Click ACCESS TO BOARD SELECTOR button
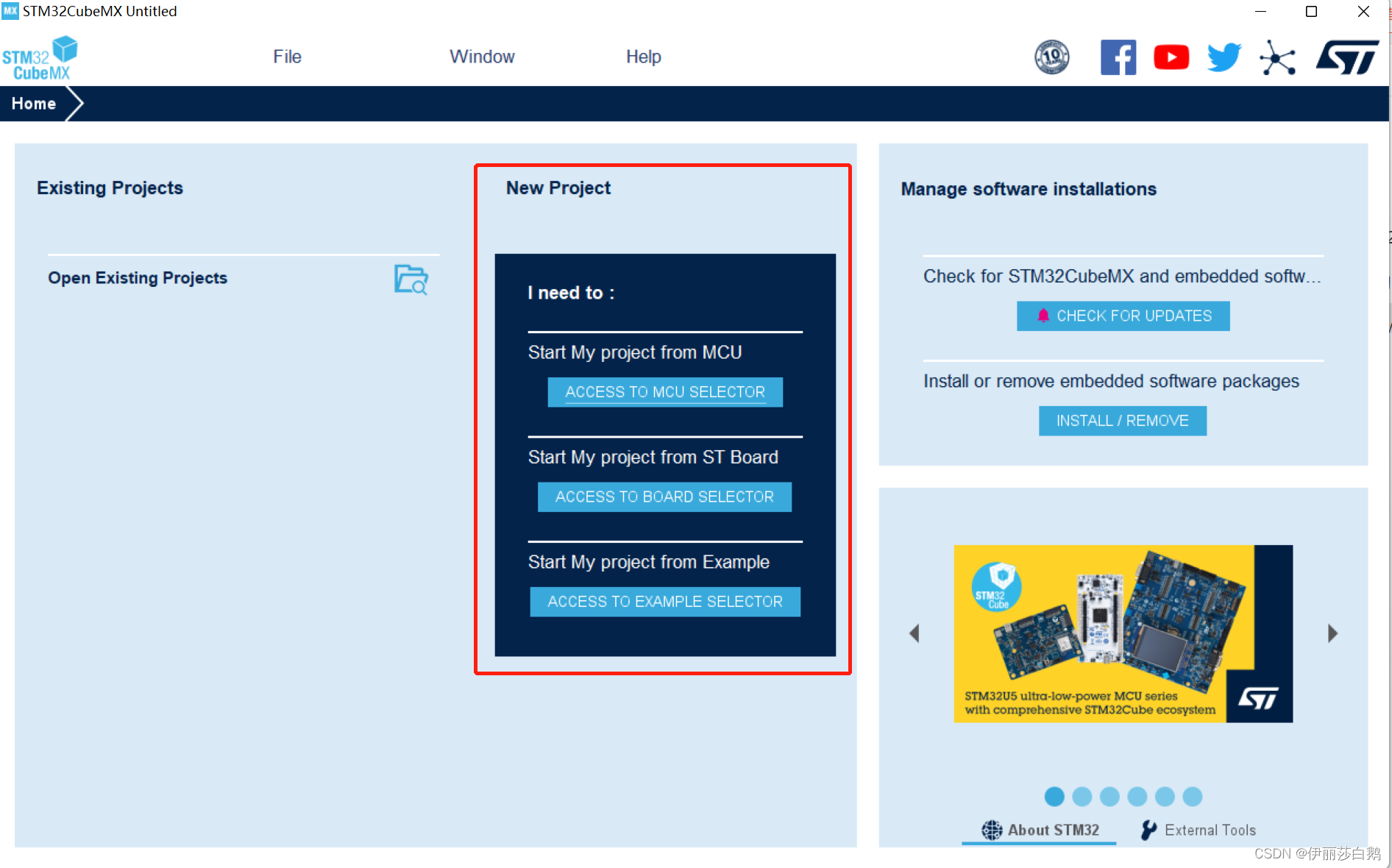This screenshot has width=1392, height=868. click(x=664, y=497)
